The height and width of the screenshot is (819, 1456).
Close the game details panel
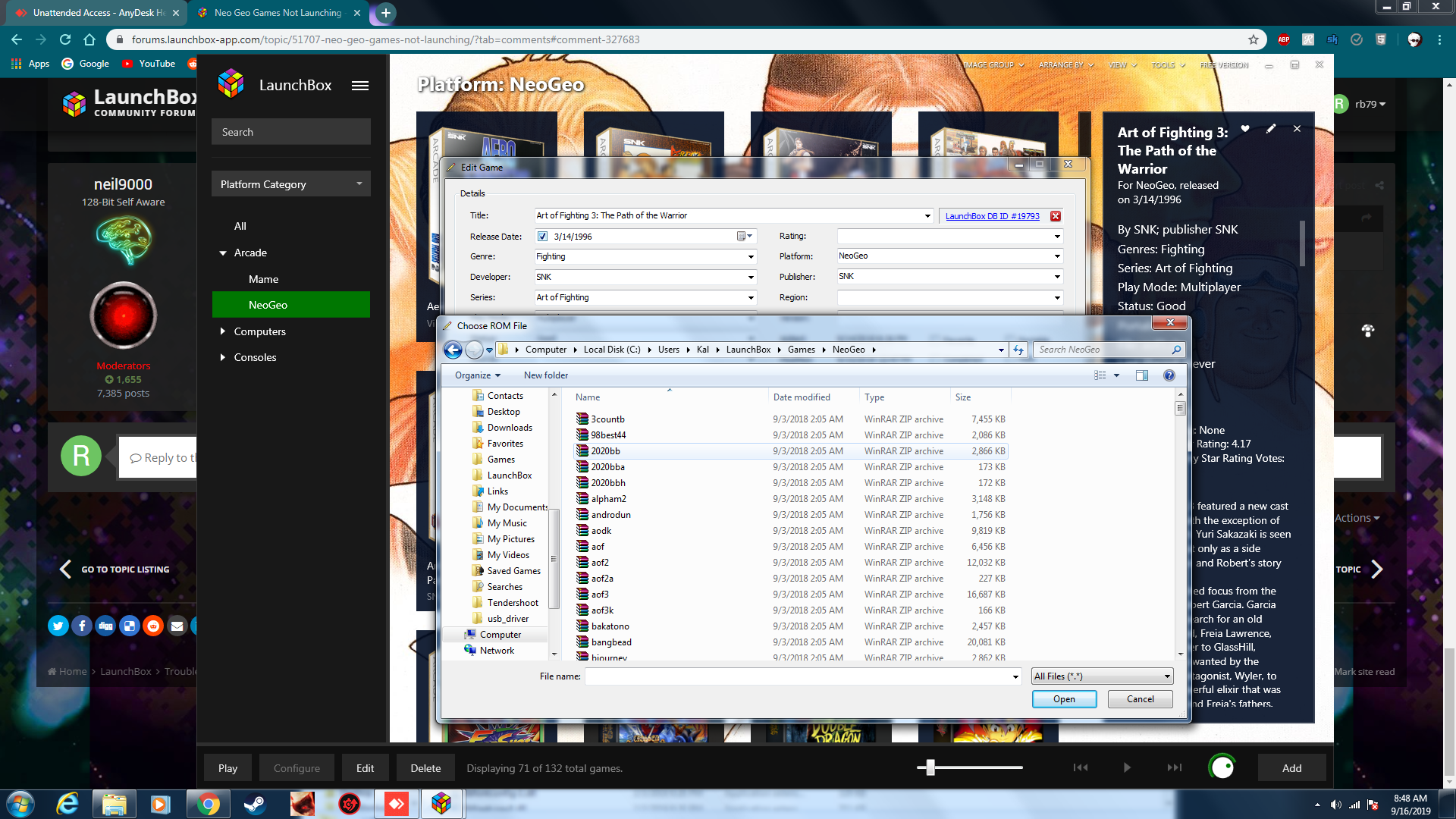point(1298,129)
